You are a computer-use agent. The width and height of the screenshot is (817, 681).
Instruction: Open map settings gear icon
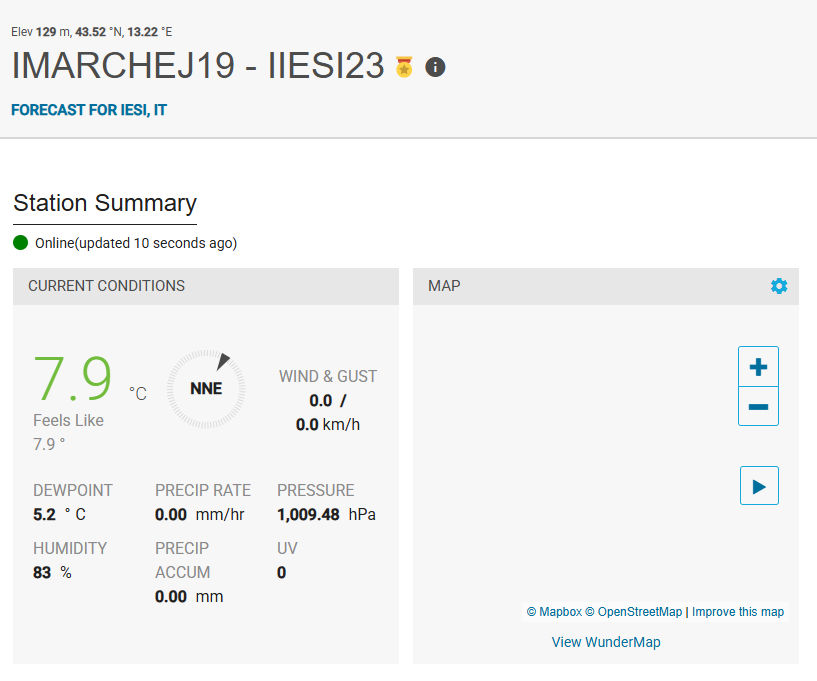point(779,286)
